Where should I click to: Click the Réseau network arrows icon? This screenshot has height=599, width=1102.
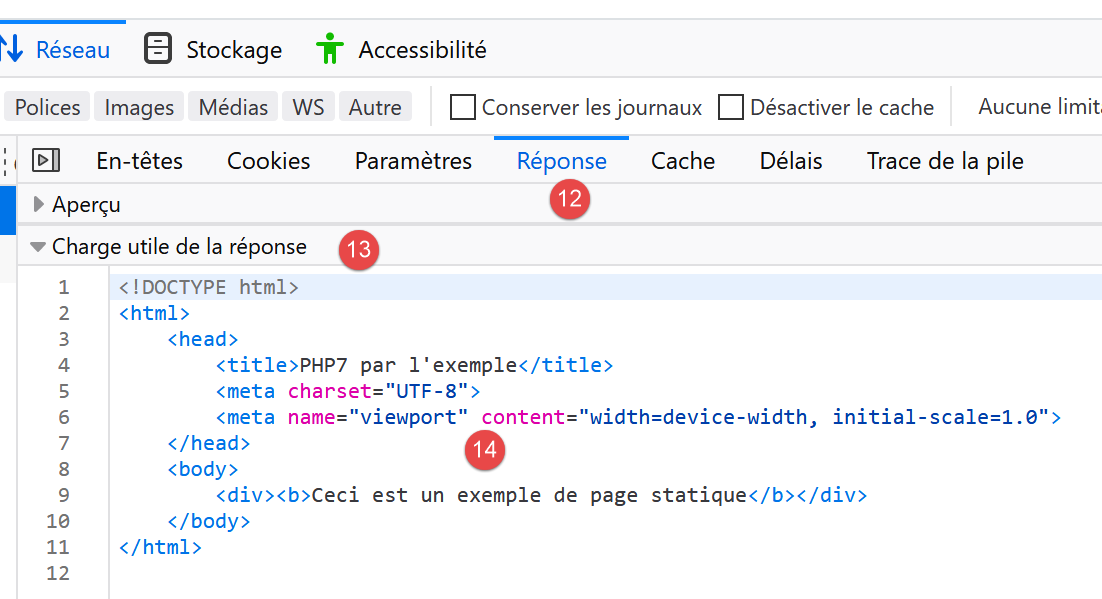click(12, 49)
